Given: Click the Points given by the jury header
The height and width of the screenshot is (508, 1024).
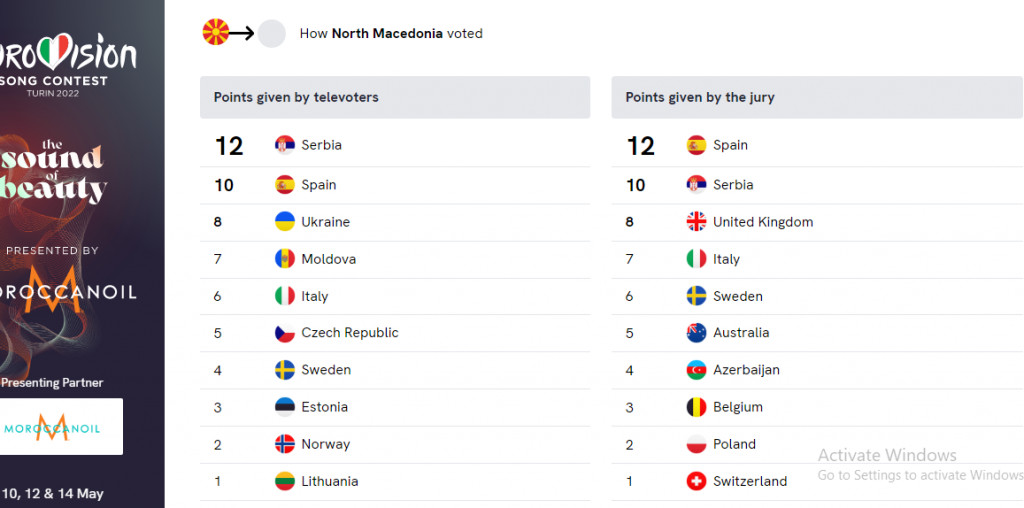Looking at the screenshot, I should pyautogui.click(x=817, y=97).
